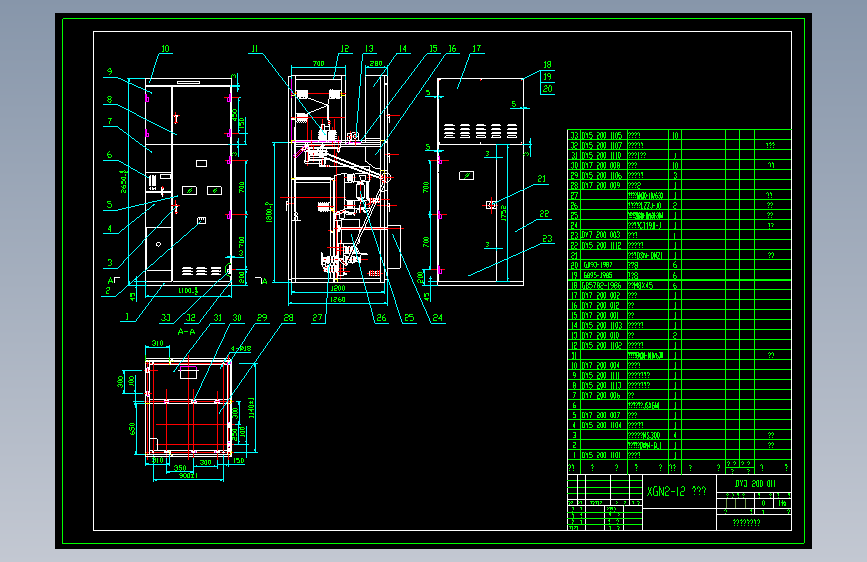This screenshot has width=867, height=562.
Task: Click callout 11 above the section view
Action: [255, 49]
